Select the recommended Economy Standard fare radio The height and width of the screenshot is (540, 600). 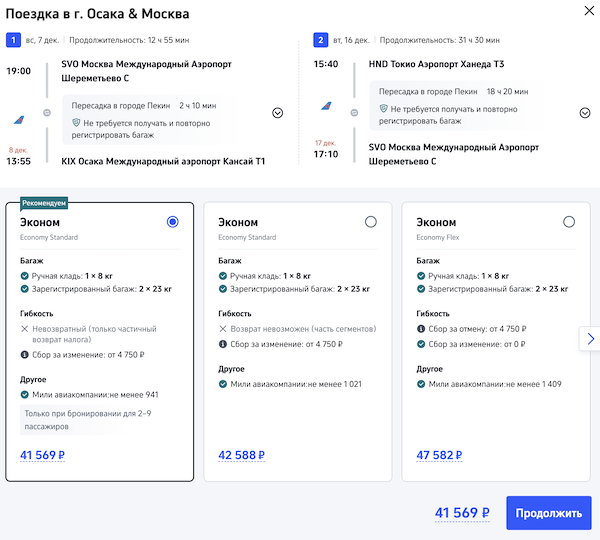(x=173, y=222)
